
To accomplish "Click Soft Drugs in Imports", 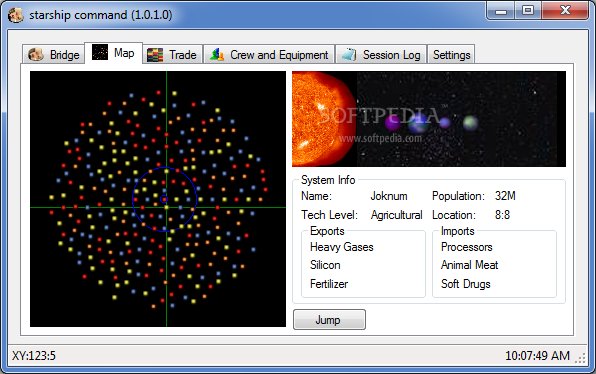I will 466,284.
